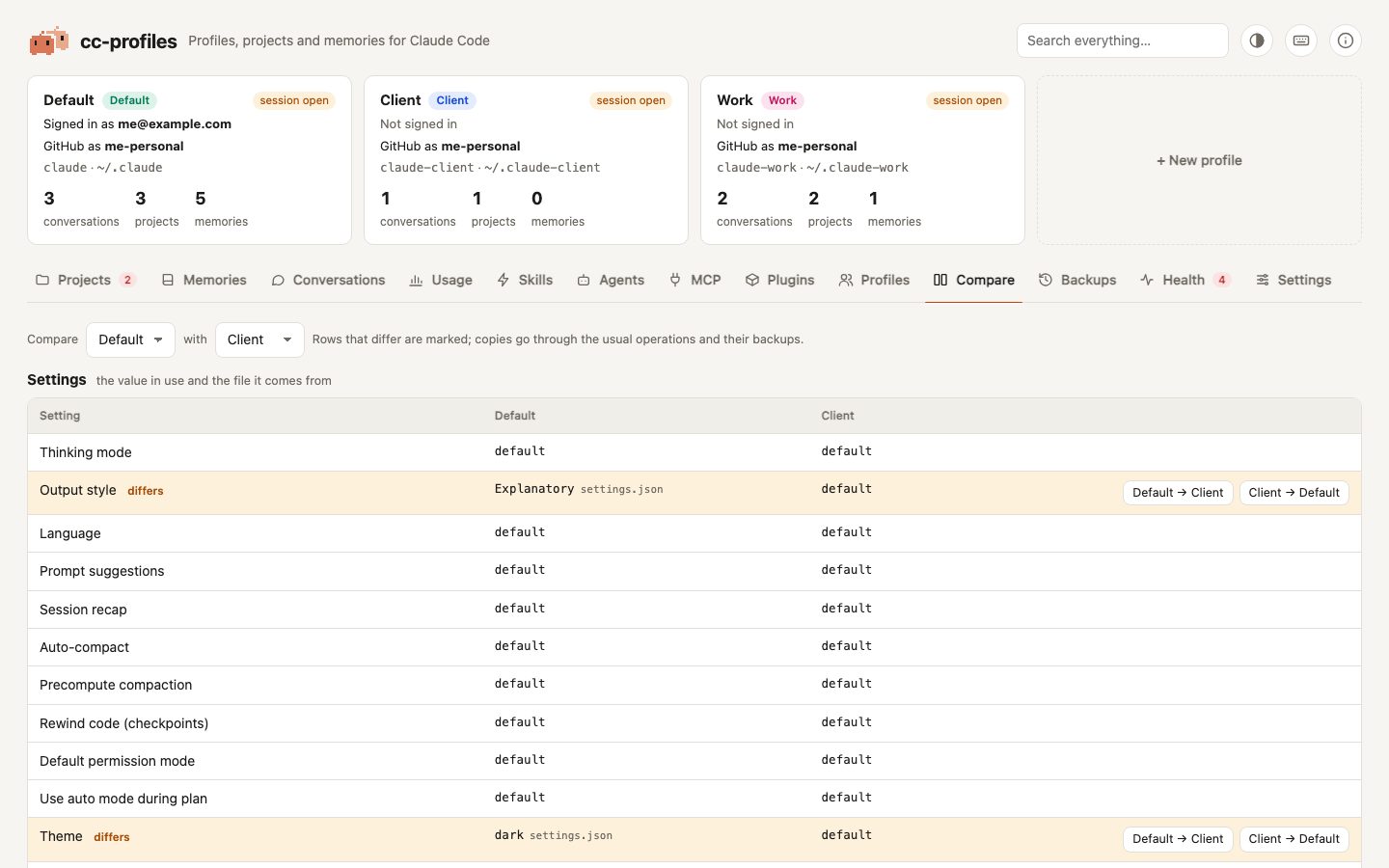Click the 'dark' Theme value

(509, 835)
